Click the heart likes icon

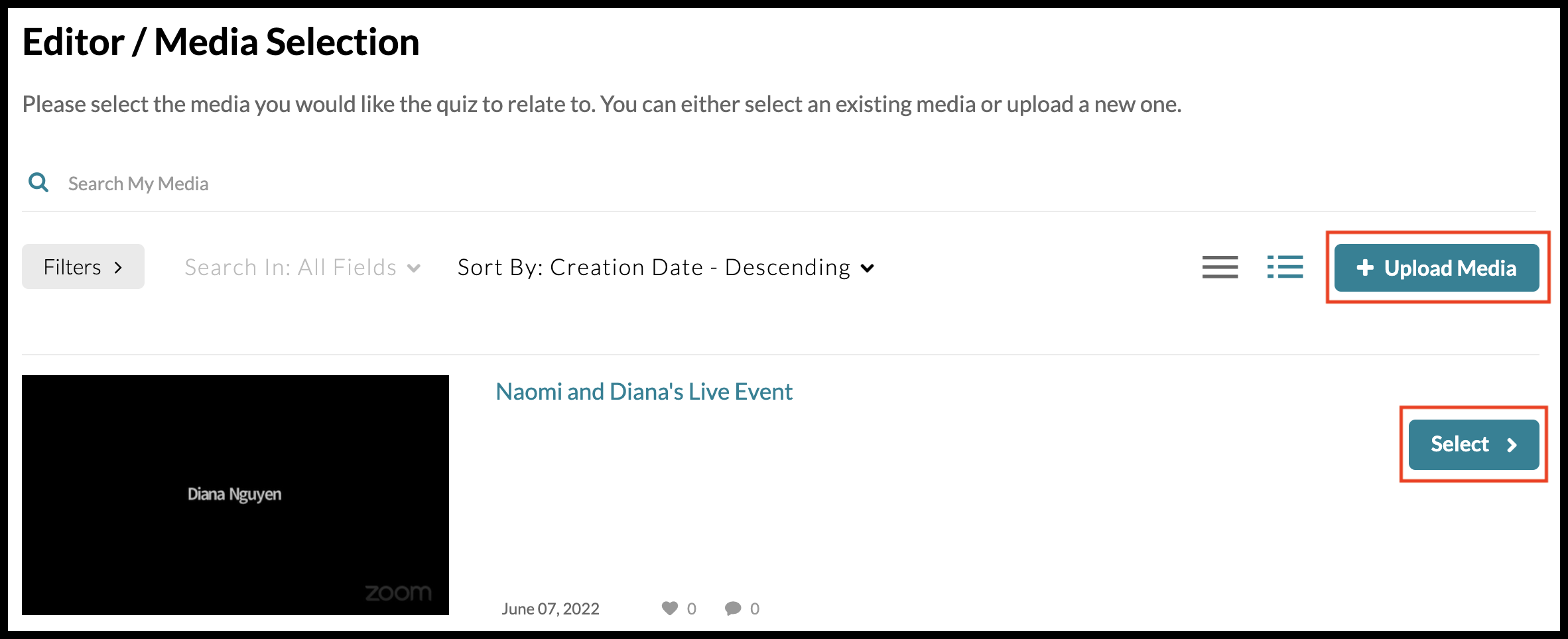[x=670, y=608]
